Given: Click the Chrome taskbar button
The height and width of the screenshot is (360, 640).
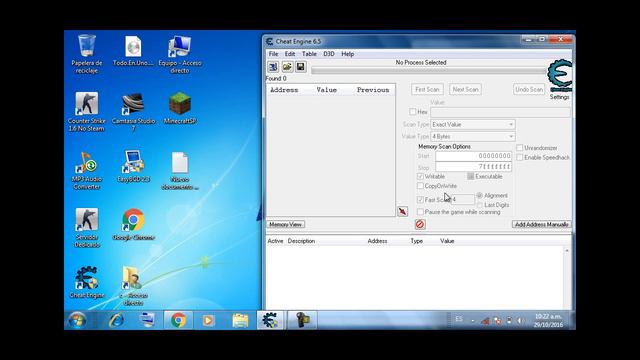Looking at the screenshot, I should point(178,320).
